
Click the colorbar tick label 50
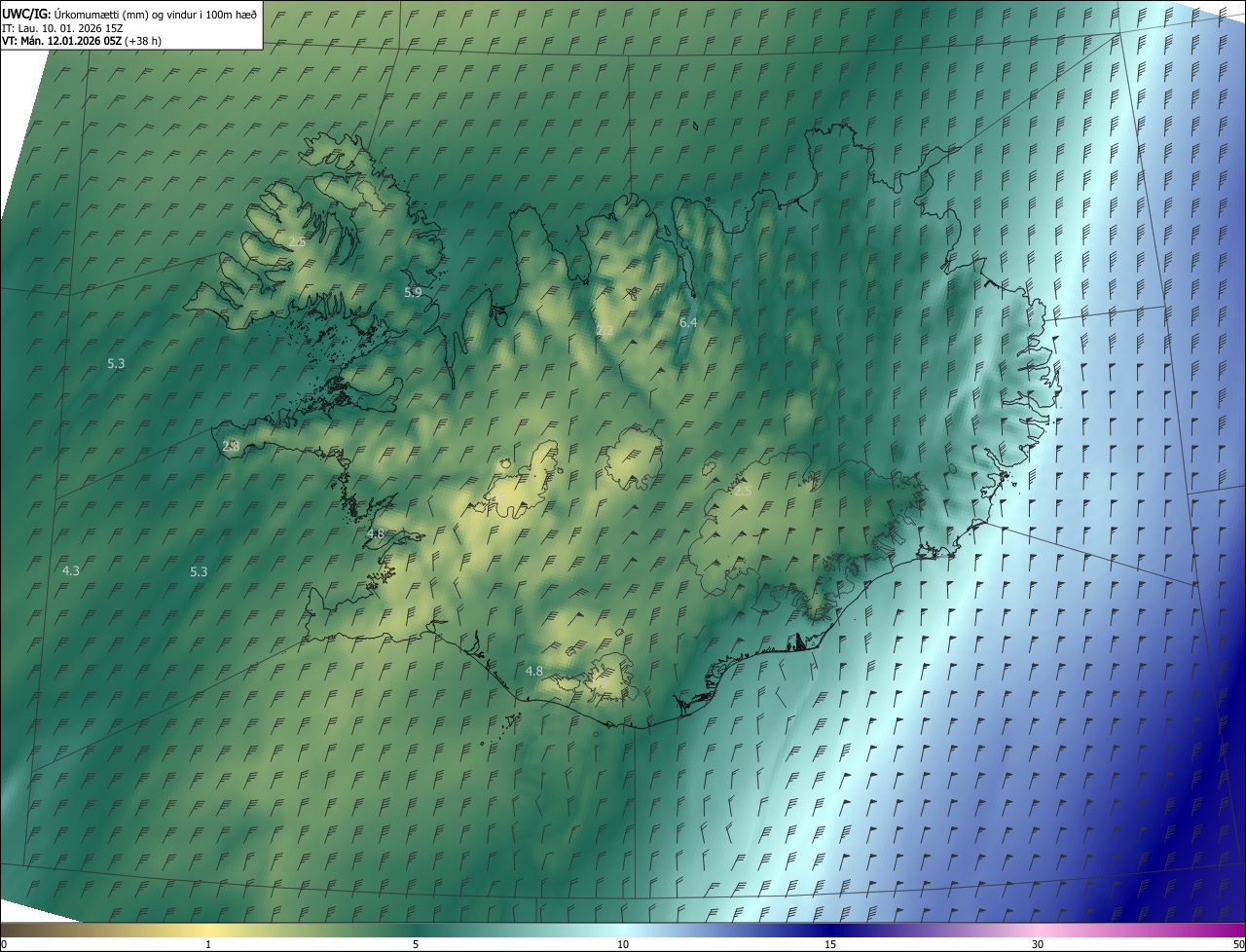[x=1238, y=944]
